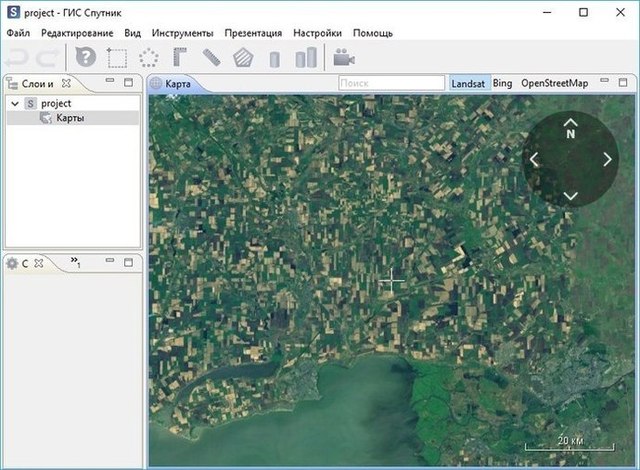Screen dimensions: 640x470
Task: Select the circular selection tool
Action: pyautogui.click(x=149, y=58)
